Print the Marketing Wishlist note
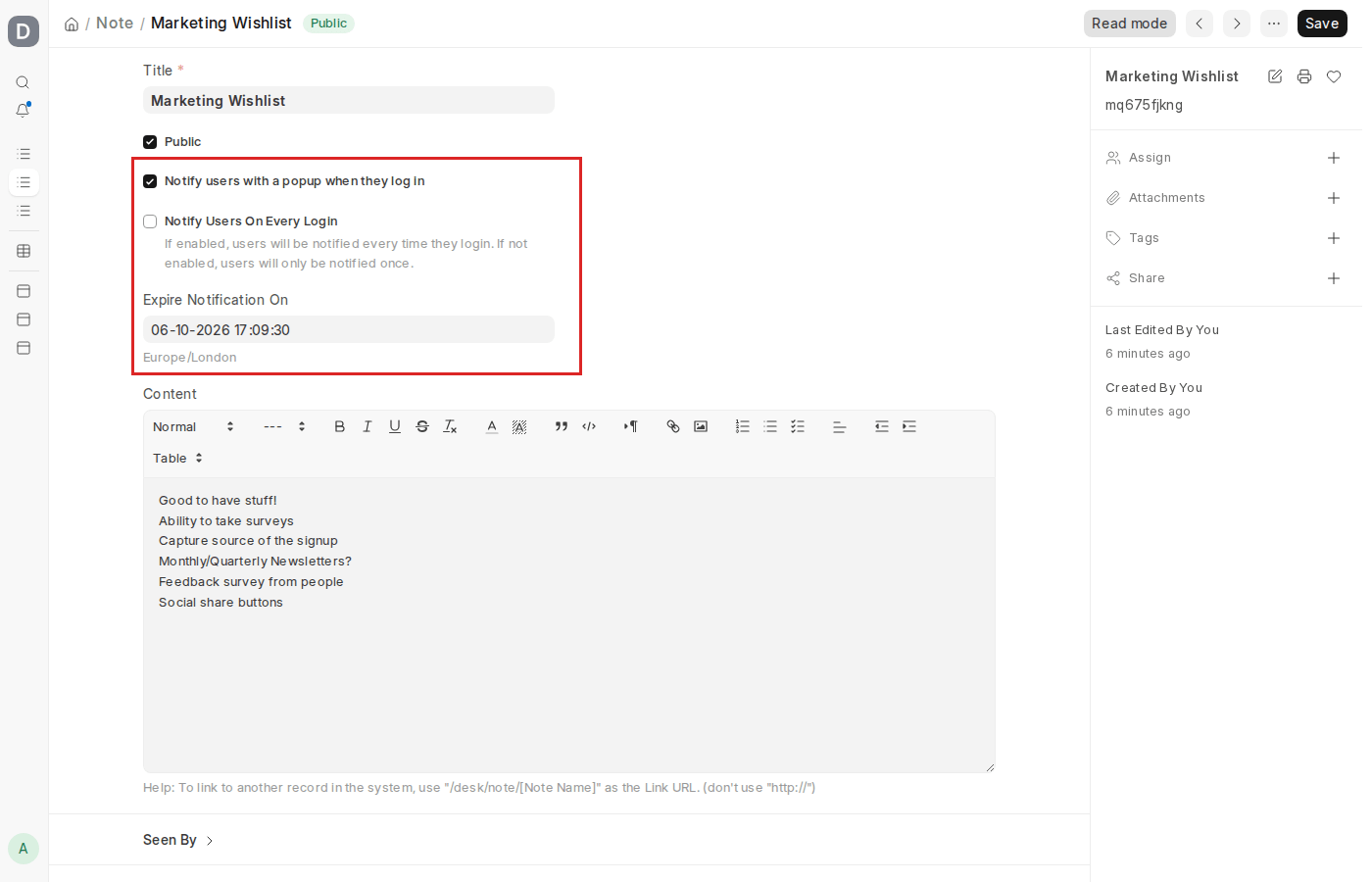The image size is (1372, 882). pyautogui.click(x=1304, y=76)
